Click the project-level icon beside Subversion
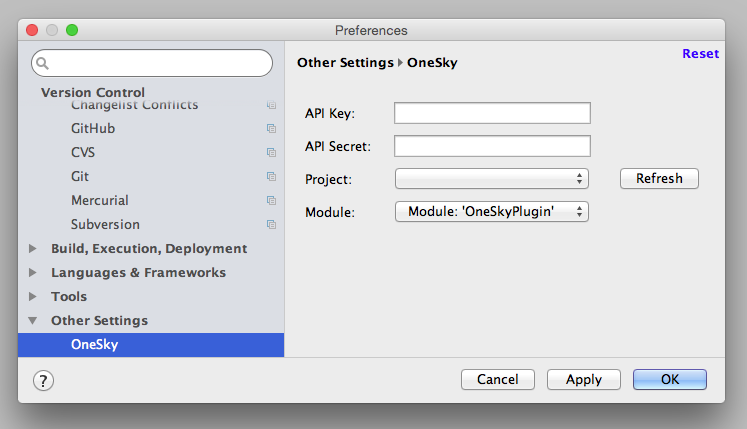This screenshot has height=429, width=747. (x=271, y=225)
